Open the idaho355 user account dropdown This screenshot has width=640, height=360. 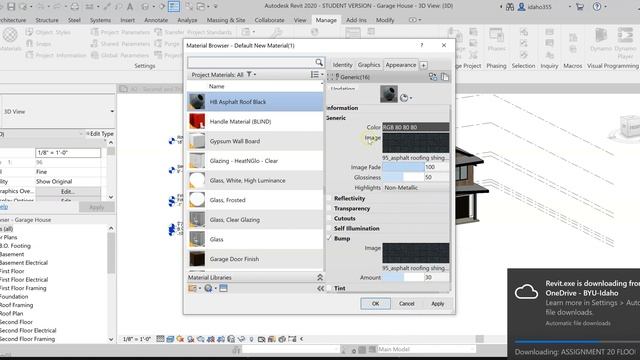pyautogui.click(x=569, y=7)
